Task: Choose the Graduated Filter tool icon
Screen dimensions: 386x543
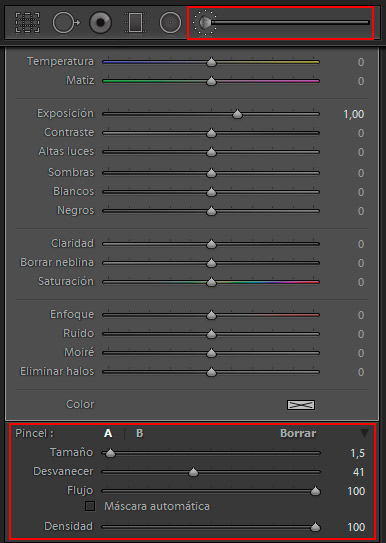Action: tap(135, 23)
